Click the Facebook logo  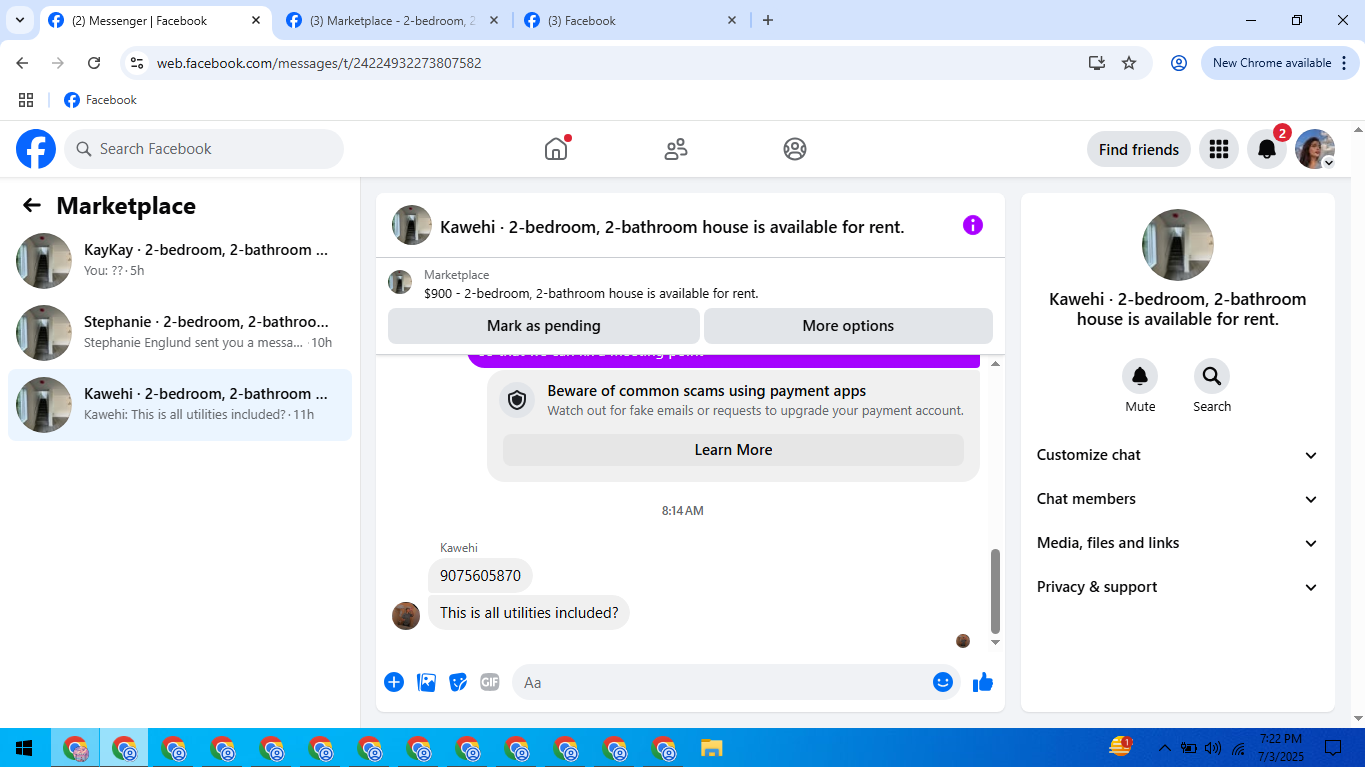point(36,149)
